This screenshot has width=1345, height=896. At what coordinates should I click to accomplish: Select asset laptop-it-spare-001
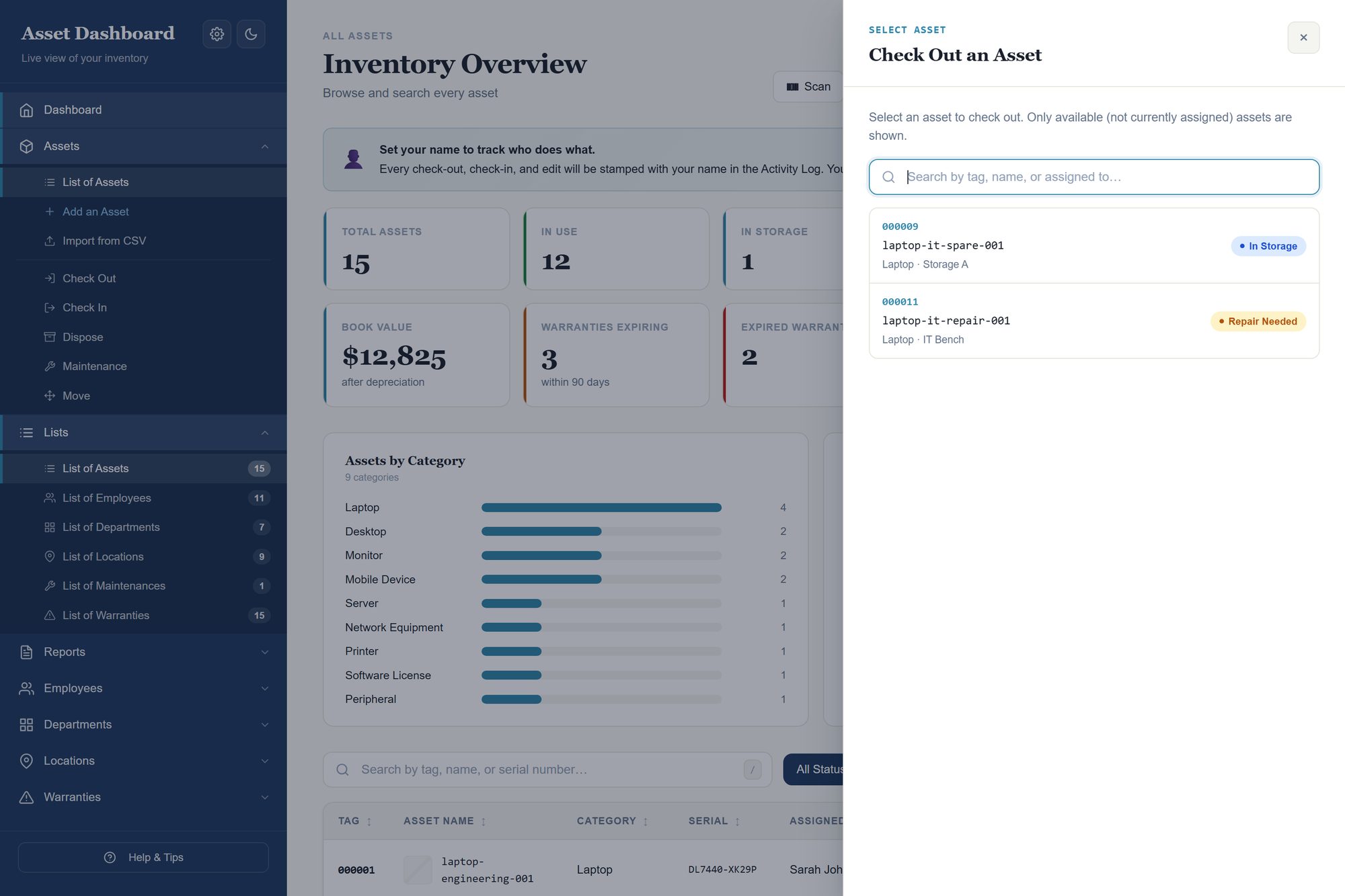click(1094, 246)
